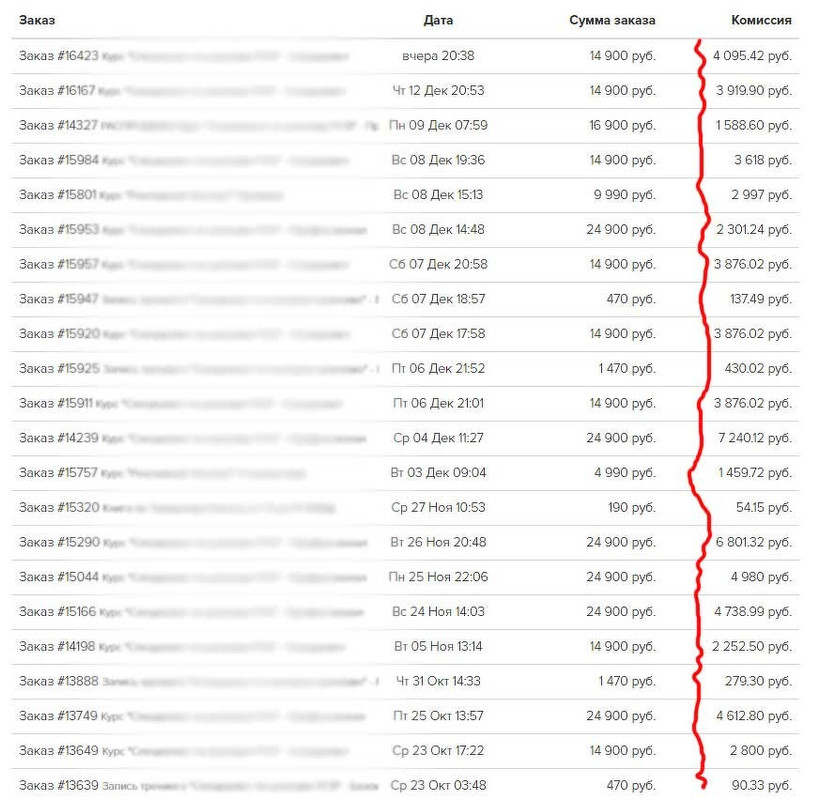822x800 pixels.
Task: Open order Заказ #15984
Action: tap(58, 160)
